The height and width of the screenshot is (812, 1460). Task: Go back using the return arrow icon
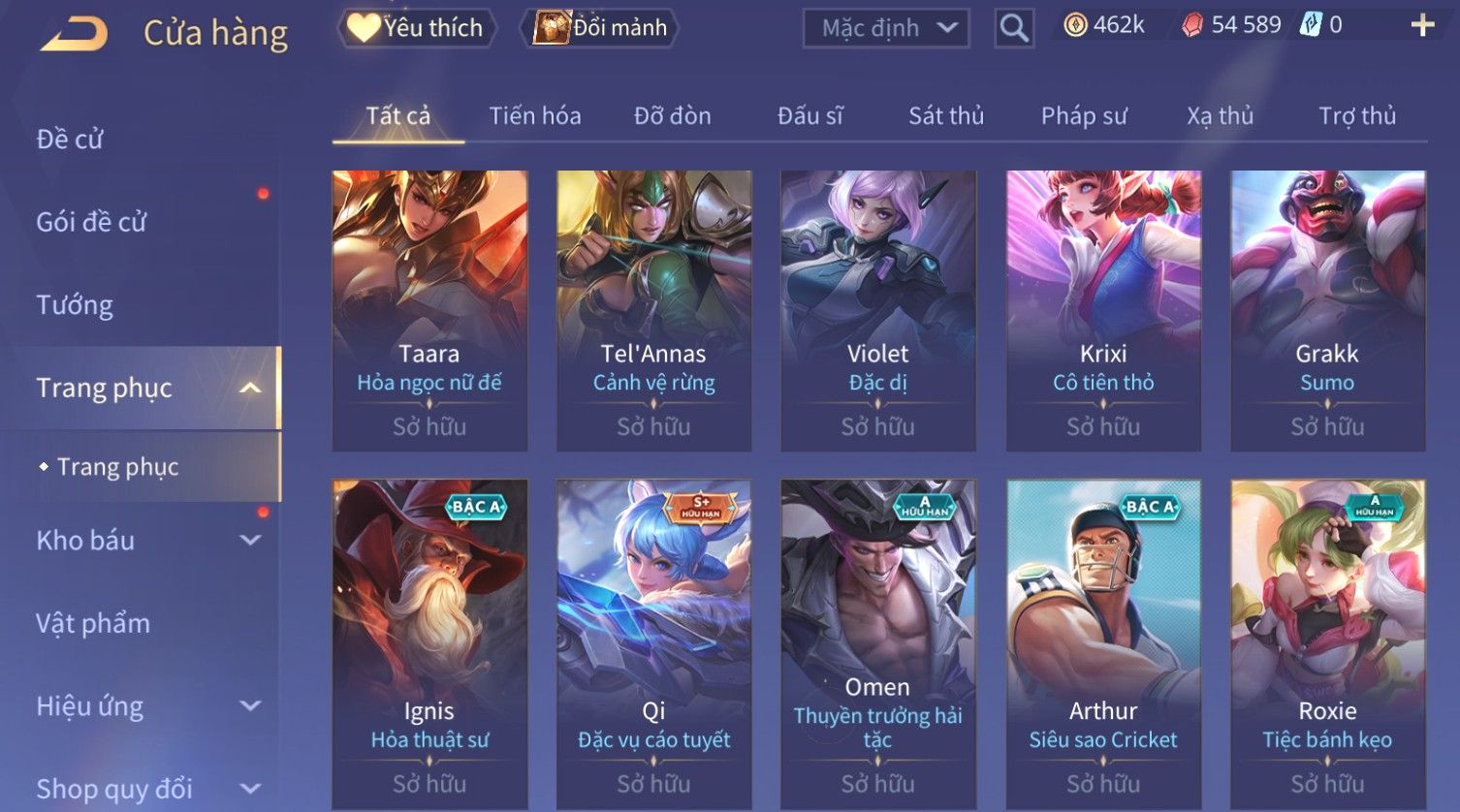tap(74, 34)
